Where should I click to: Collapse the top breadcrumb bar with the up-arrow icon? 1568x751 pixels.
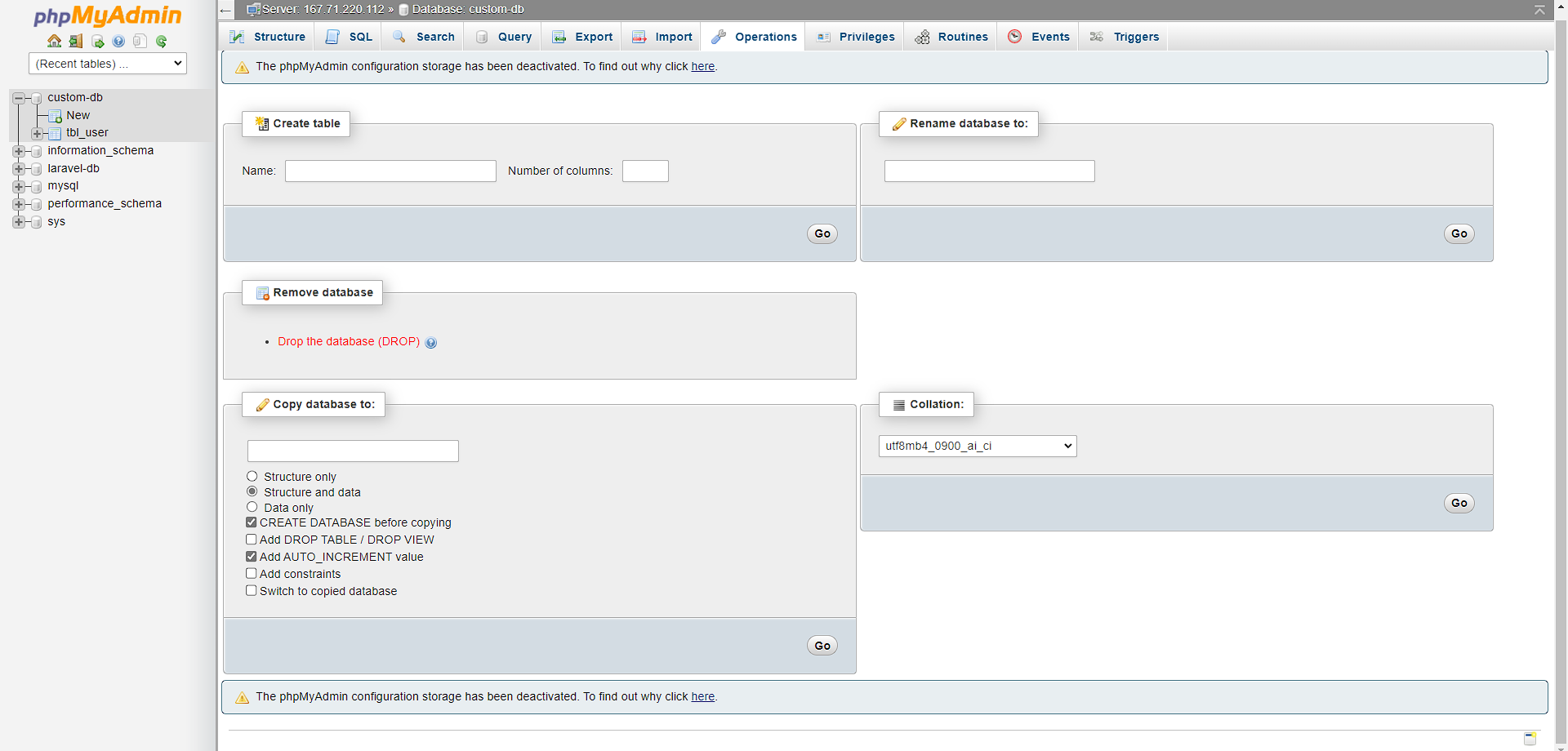pyautogui.click(x=1539, y=10)
